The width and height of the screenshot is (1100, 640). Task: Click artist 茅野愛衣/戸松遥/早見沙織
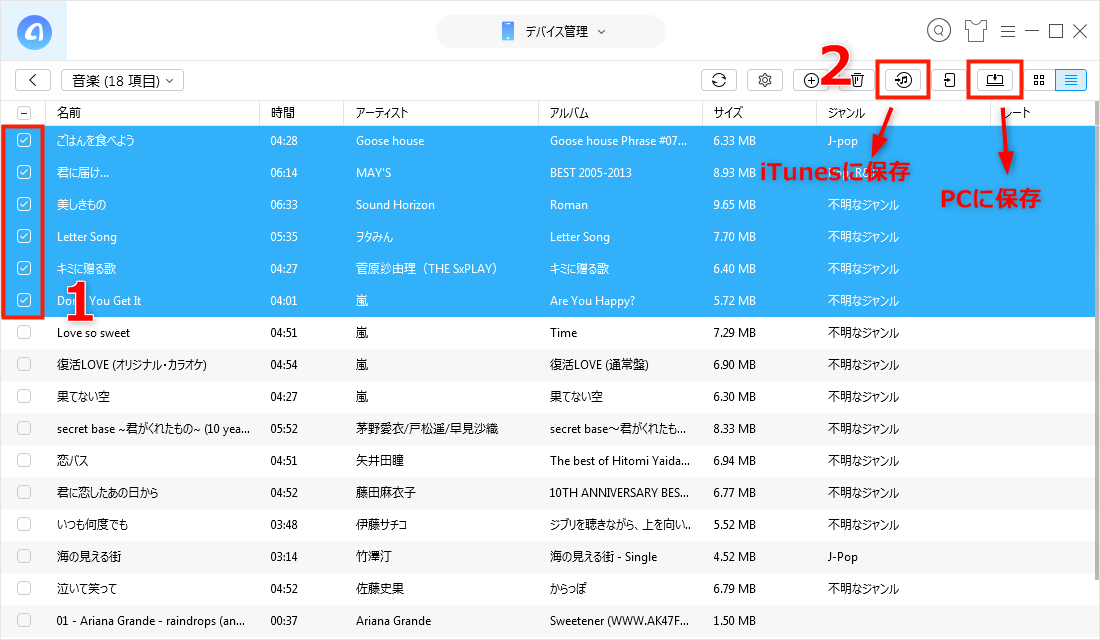tap(427, 428)
